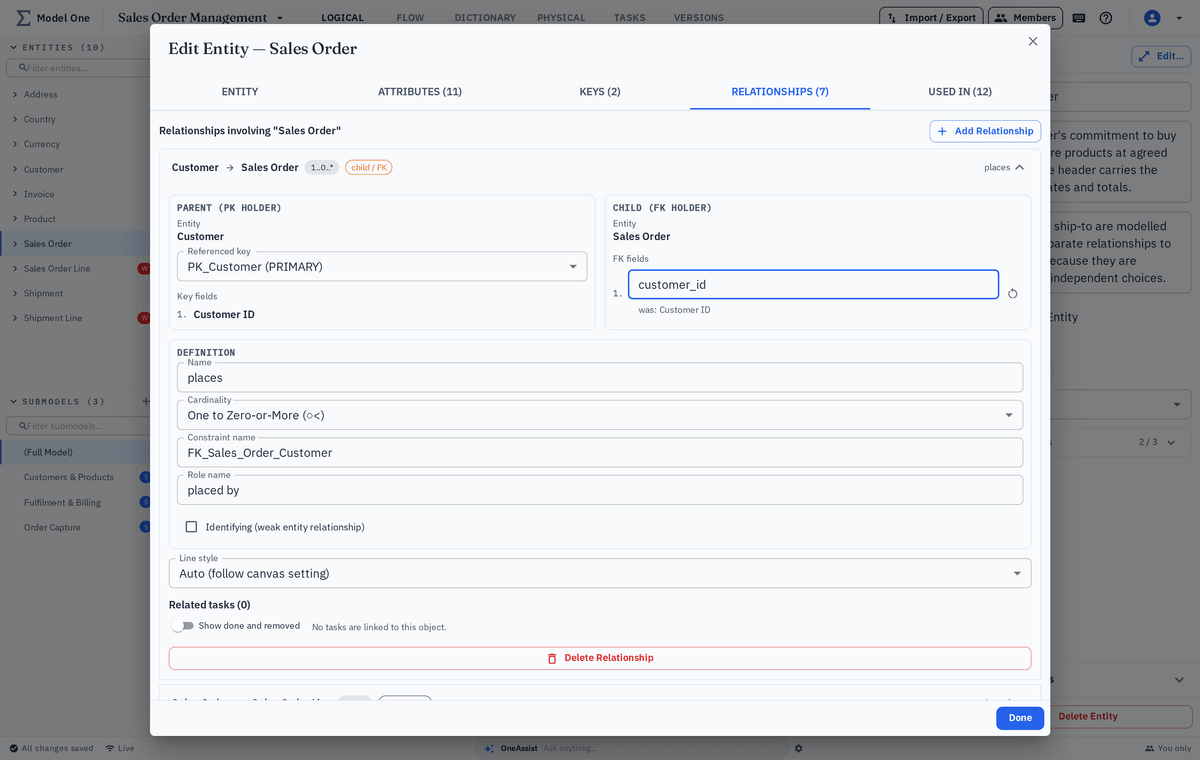Image resolution: width=1200 pixels, height=760 pixels.
Task: Collapse the Entities section
Action: click(14, 47)
